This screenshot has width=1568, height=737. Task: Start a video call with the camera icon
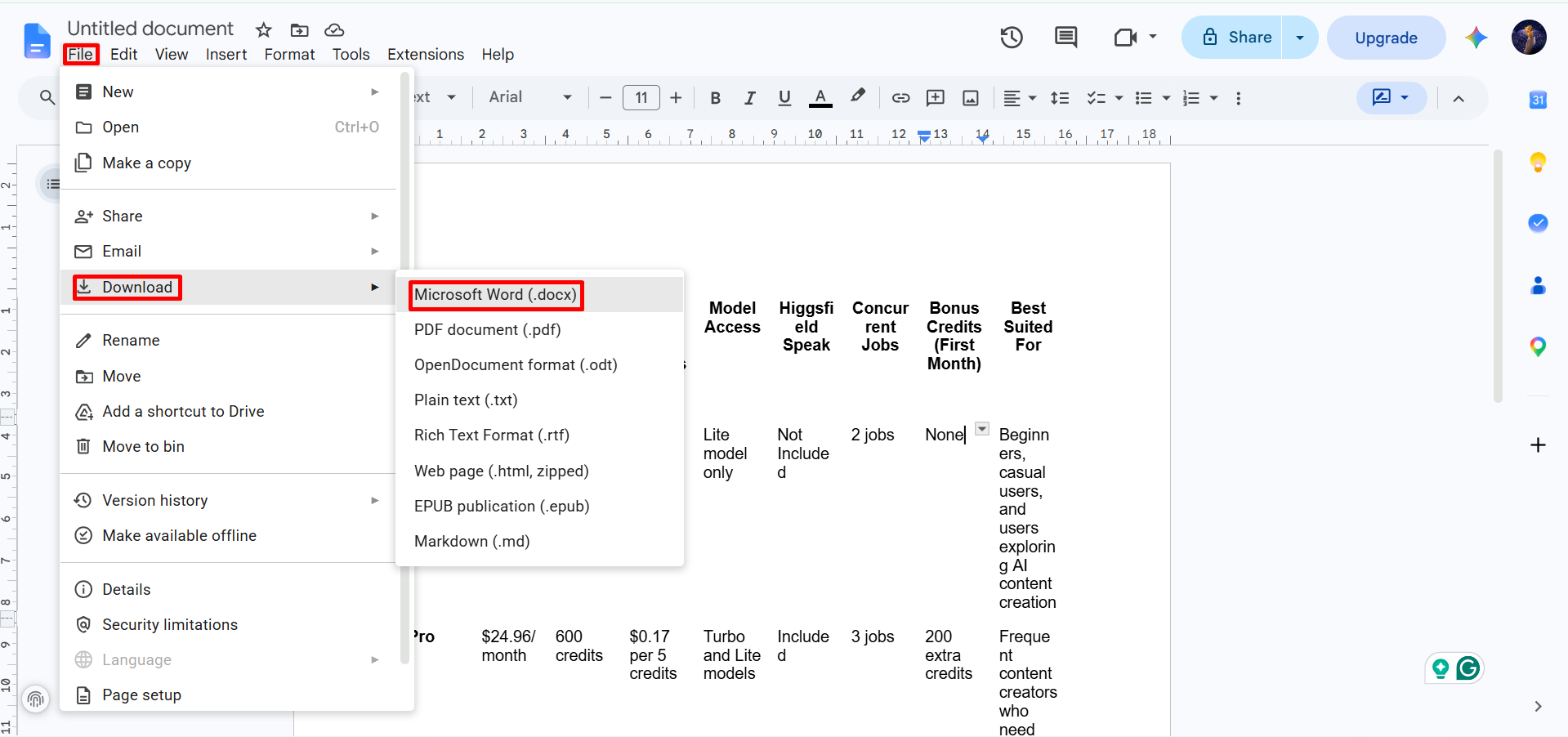1125,38
